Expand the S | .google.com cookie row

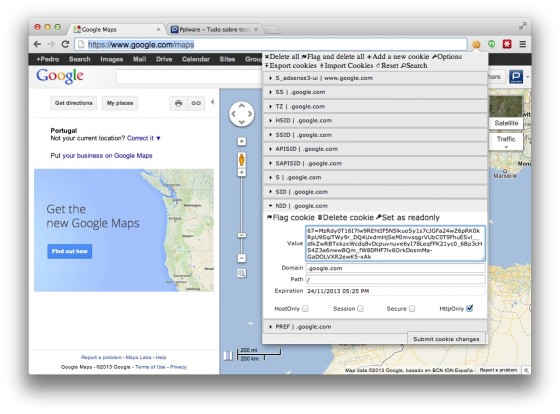(375, 178)
